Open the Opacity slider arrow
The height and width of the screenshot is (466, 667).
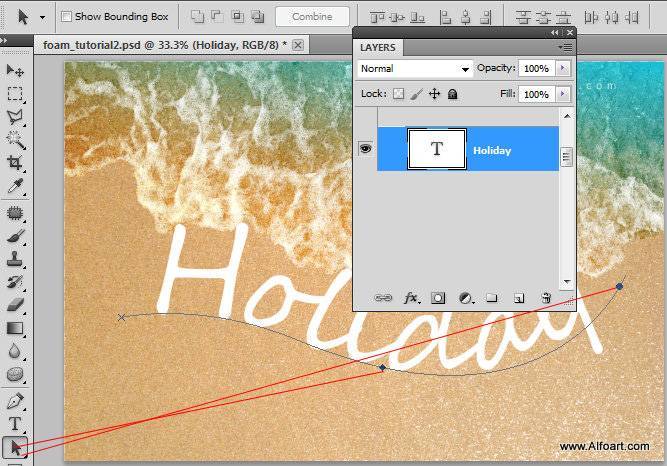pyautogui.click(x=562, y=68)
